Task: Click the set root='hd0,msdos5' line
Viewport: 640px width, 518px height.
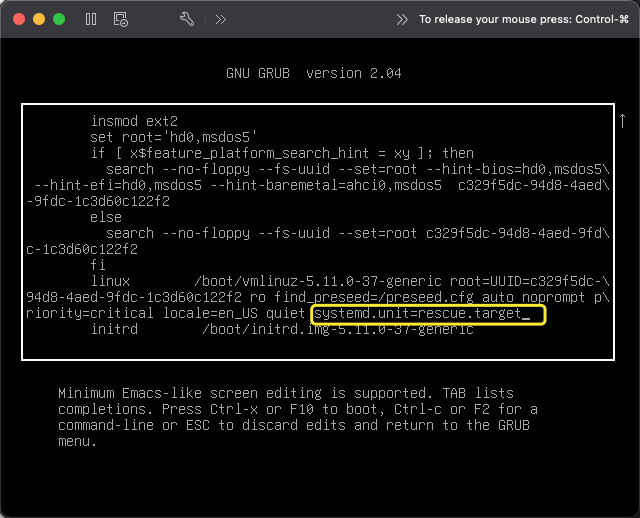Action: coord(173,137)
